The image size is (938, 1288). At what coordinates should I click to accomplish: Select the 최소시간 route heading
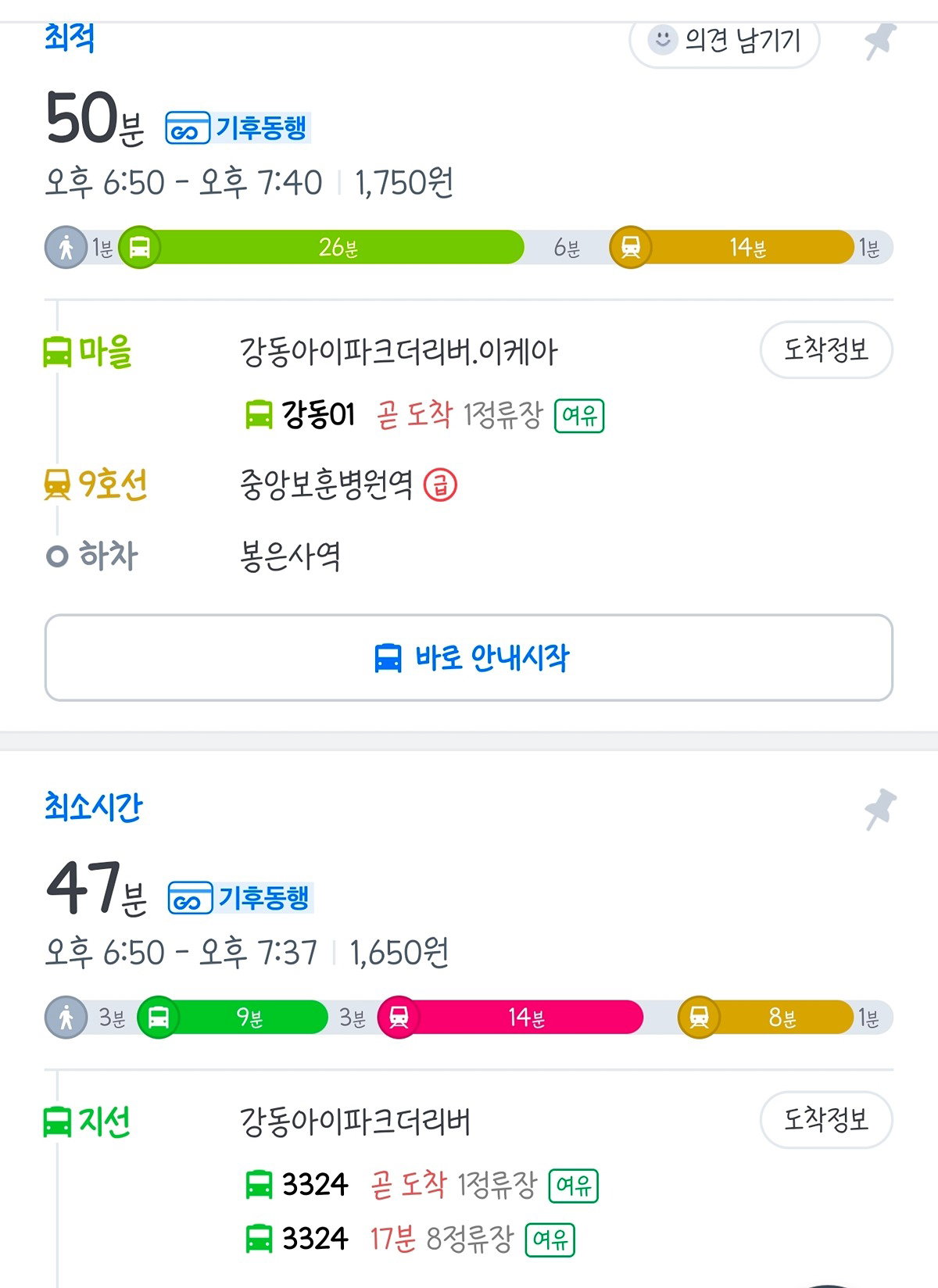click(93, 807)
